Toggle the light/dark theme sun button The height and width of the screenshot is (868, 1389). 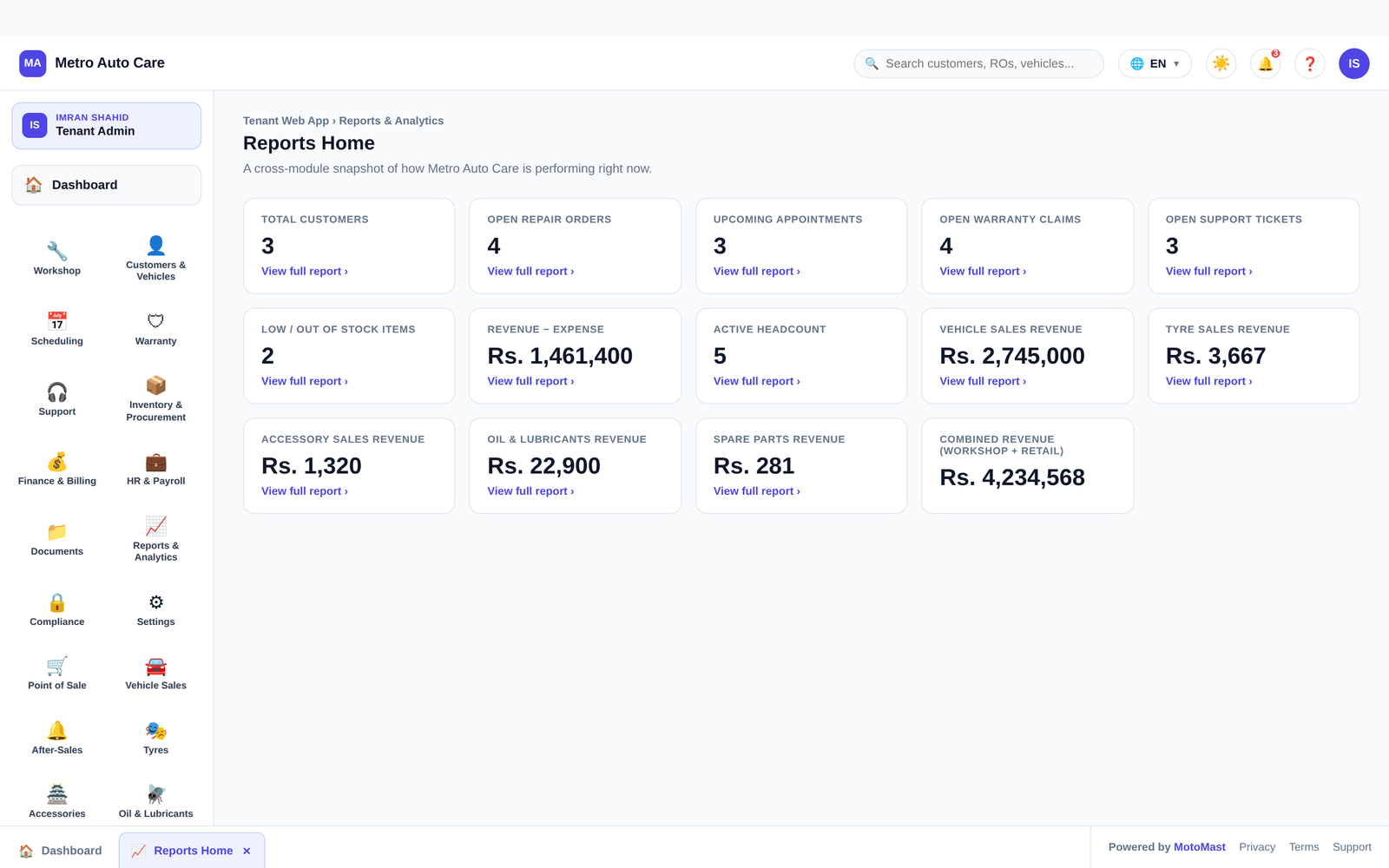[x=1221, y=63]
